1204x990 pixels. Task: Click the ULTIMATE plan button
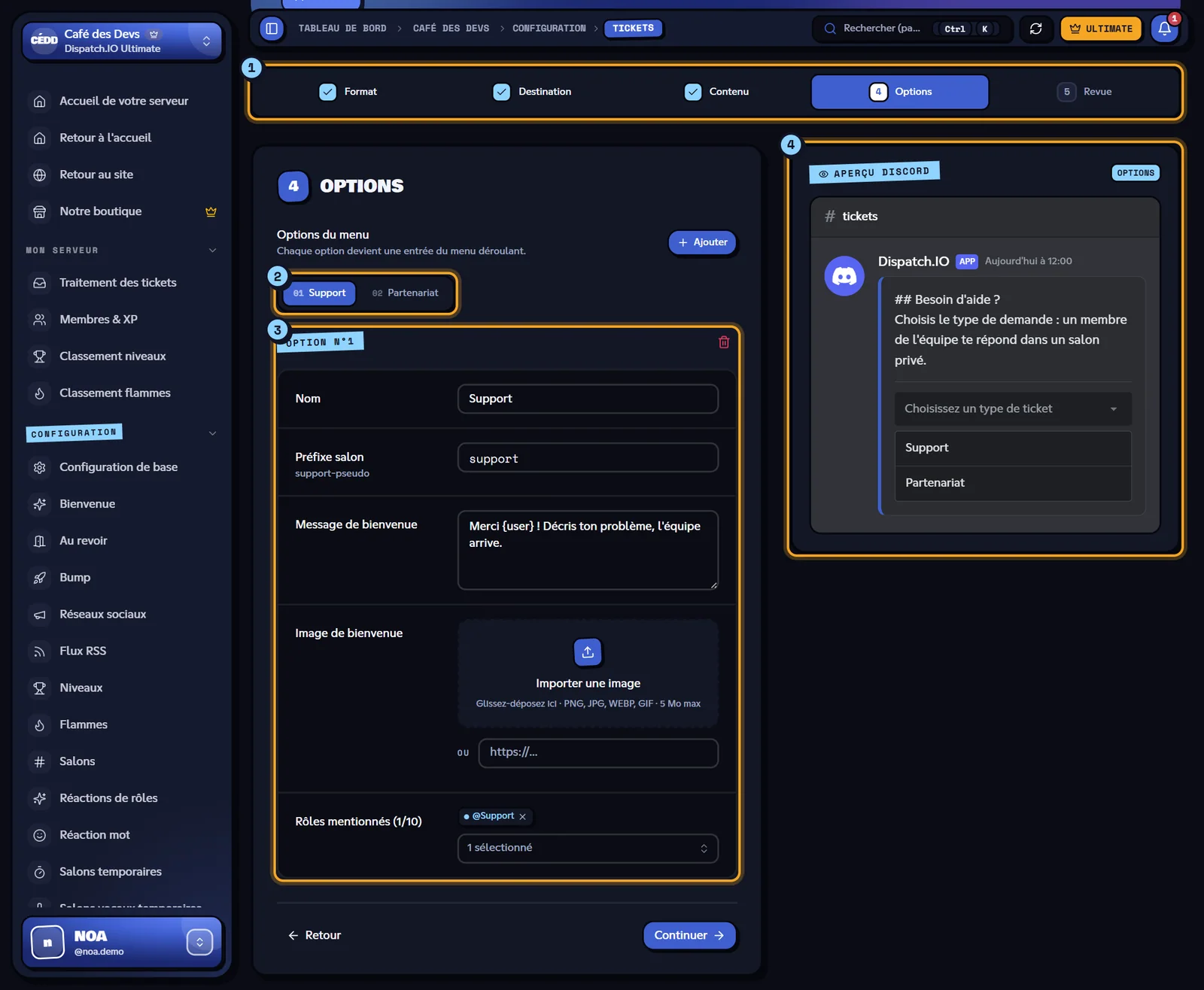tap(1101, 29)
